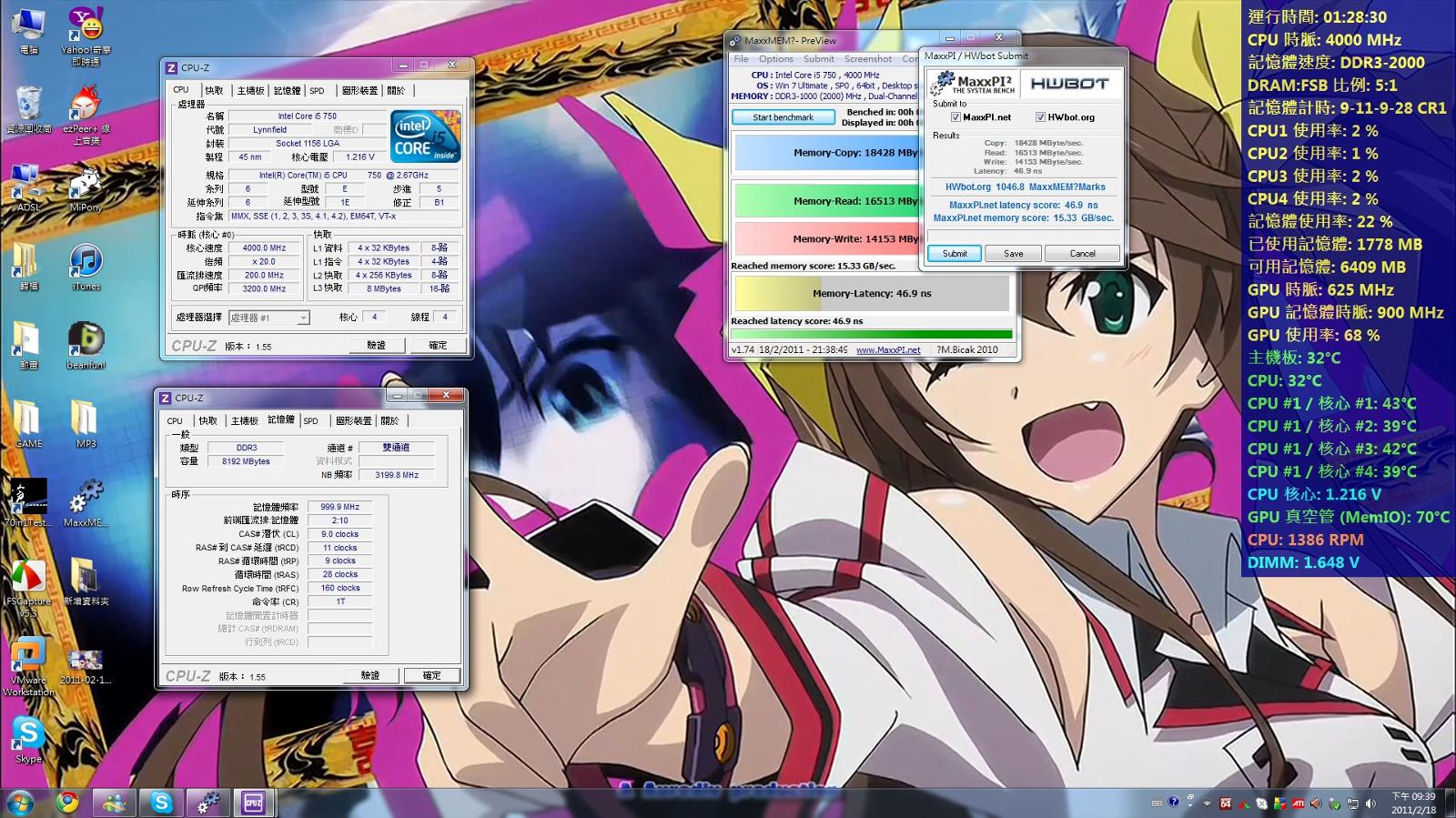Click Cancel in HWbot Submit dialog
1456x818 pixels.
click(1082, 254)
